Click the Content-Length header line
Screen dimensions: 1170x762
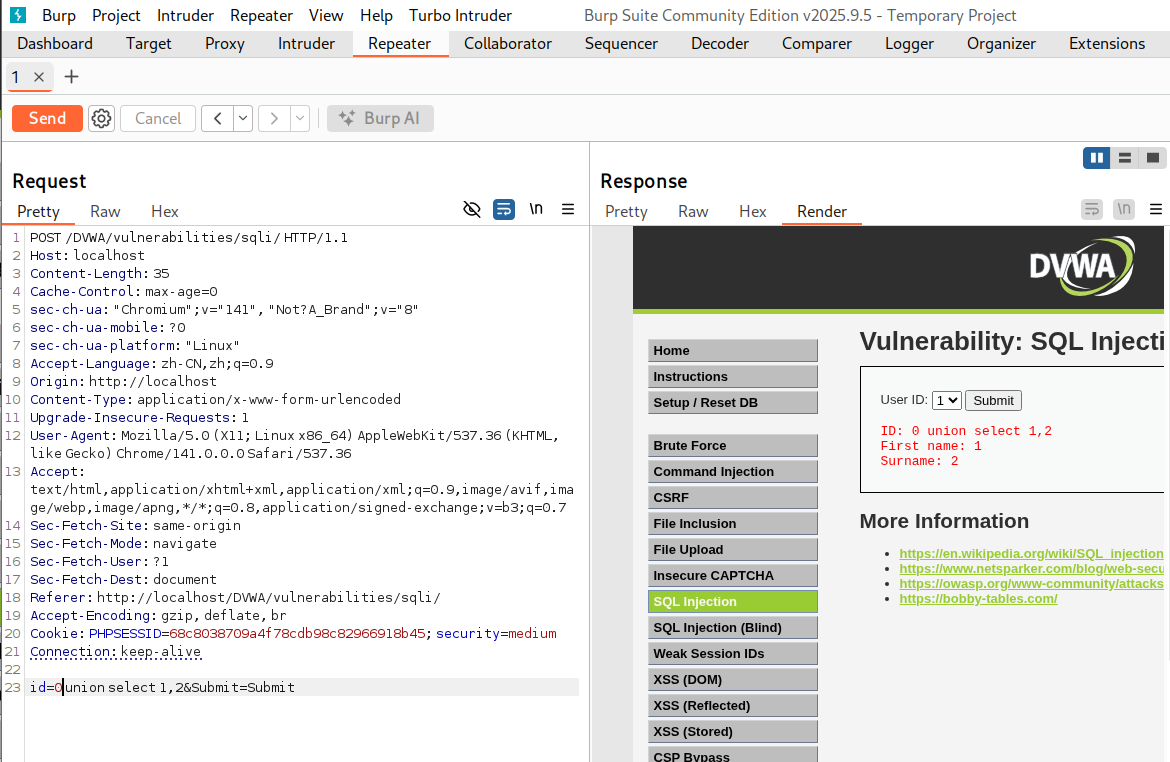pyautogui.click(x=100, y=274)
